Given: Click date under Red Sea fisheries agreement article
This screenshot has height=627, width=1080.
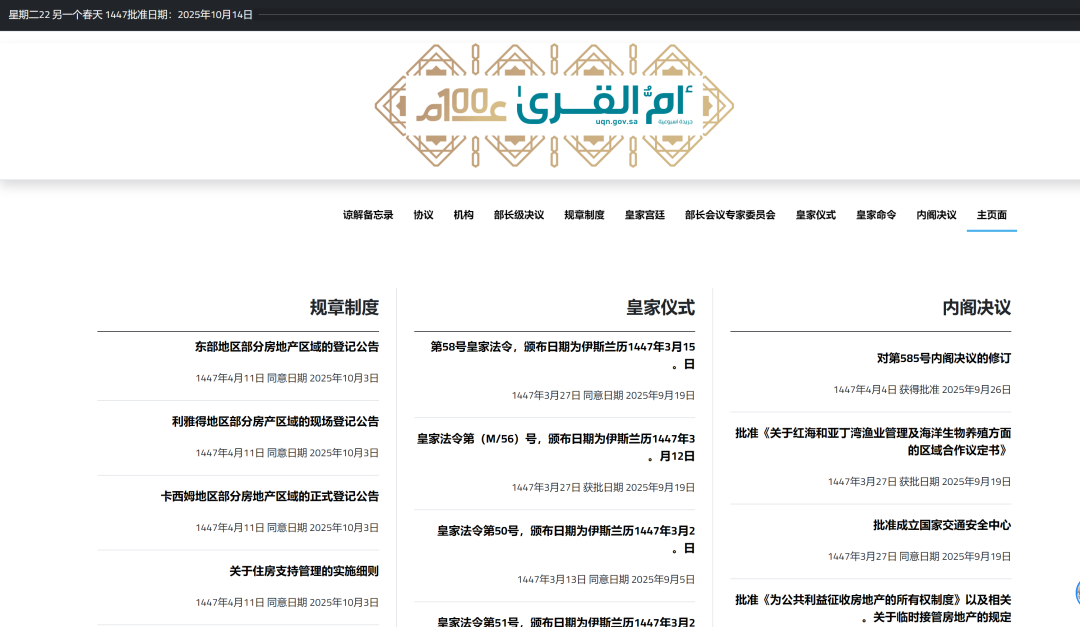Looking at the screenshot, I should [919, 482].
